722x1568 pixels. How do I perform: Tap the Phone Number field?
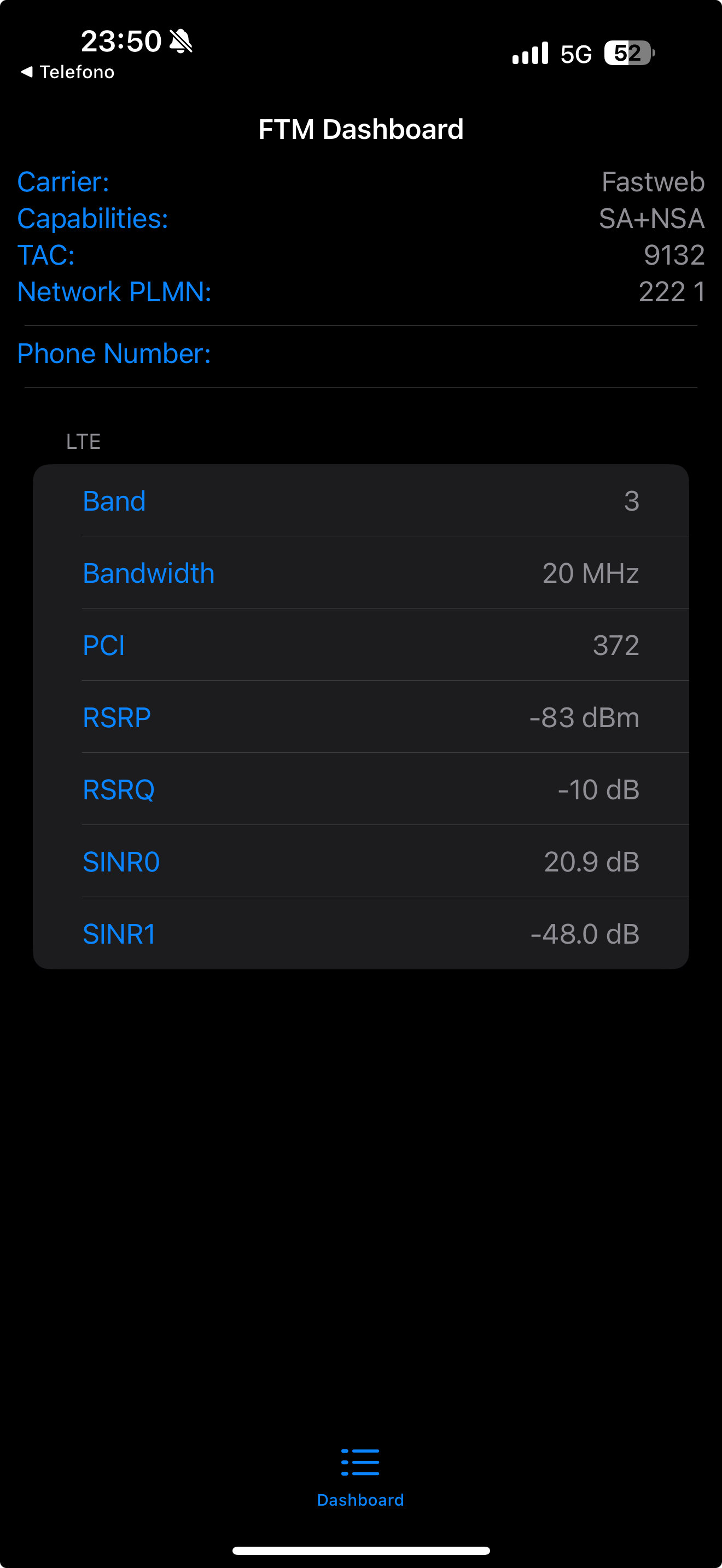[360, 354]
